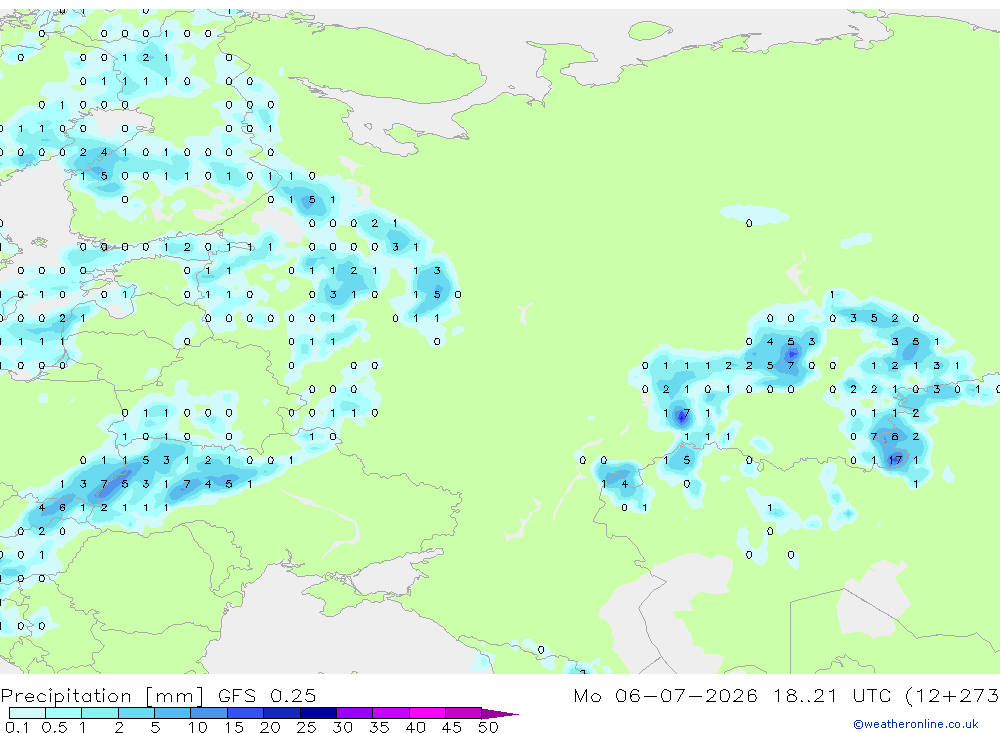This screenshot has height=733, width=1000.
Task: Pick the 5–10 mm legend color swatch
Action: click(173, 713)
